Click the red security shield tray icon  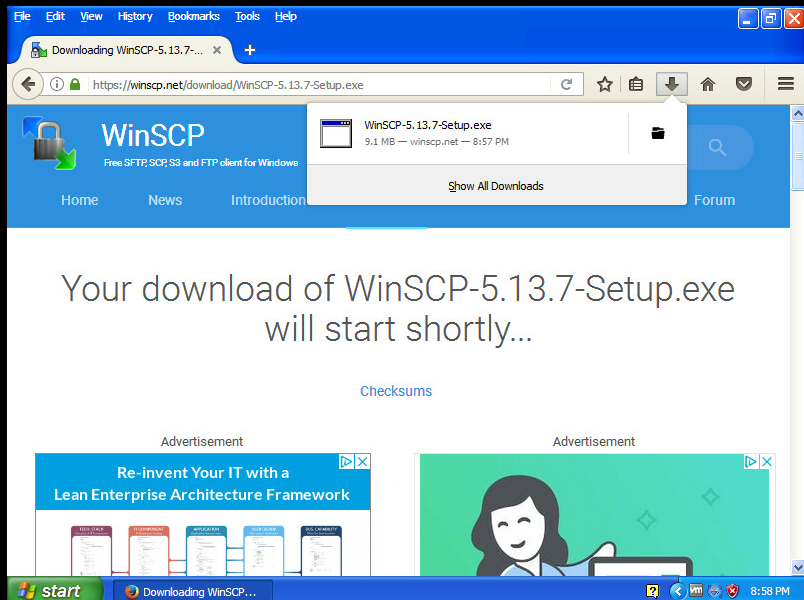[733, 591]
